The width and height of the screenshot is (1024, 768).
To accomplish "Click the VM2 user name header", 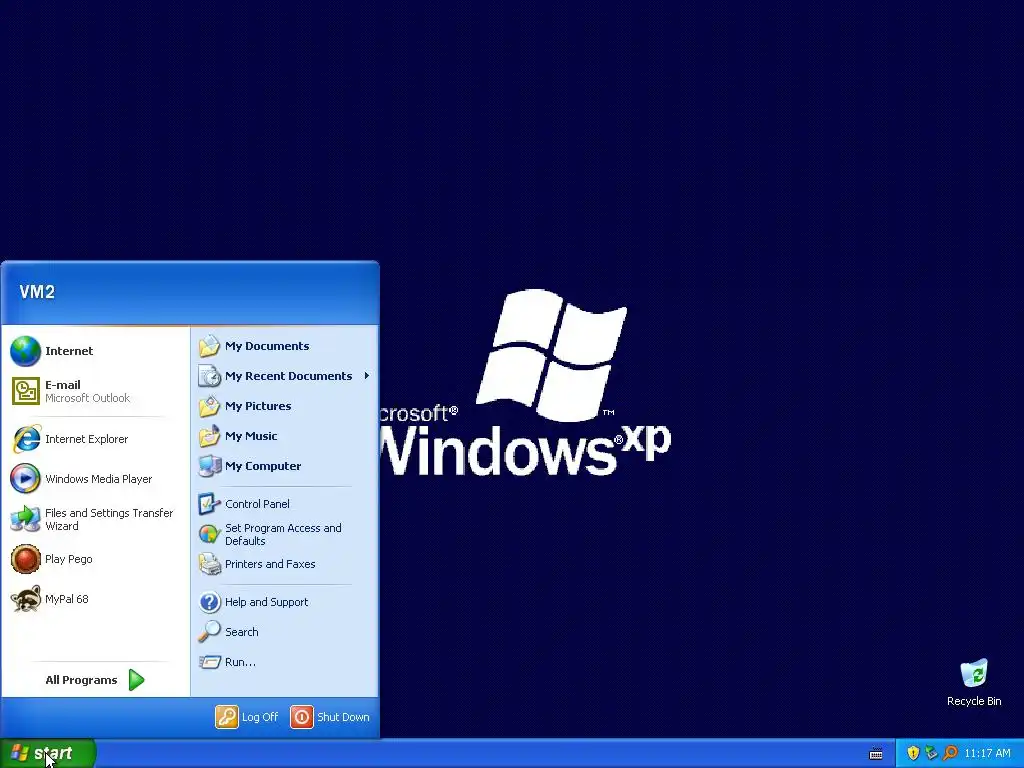I will [37, 292].
